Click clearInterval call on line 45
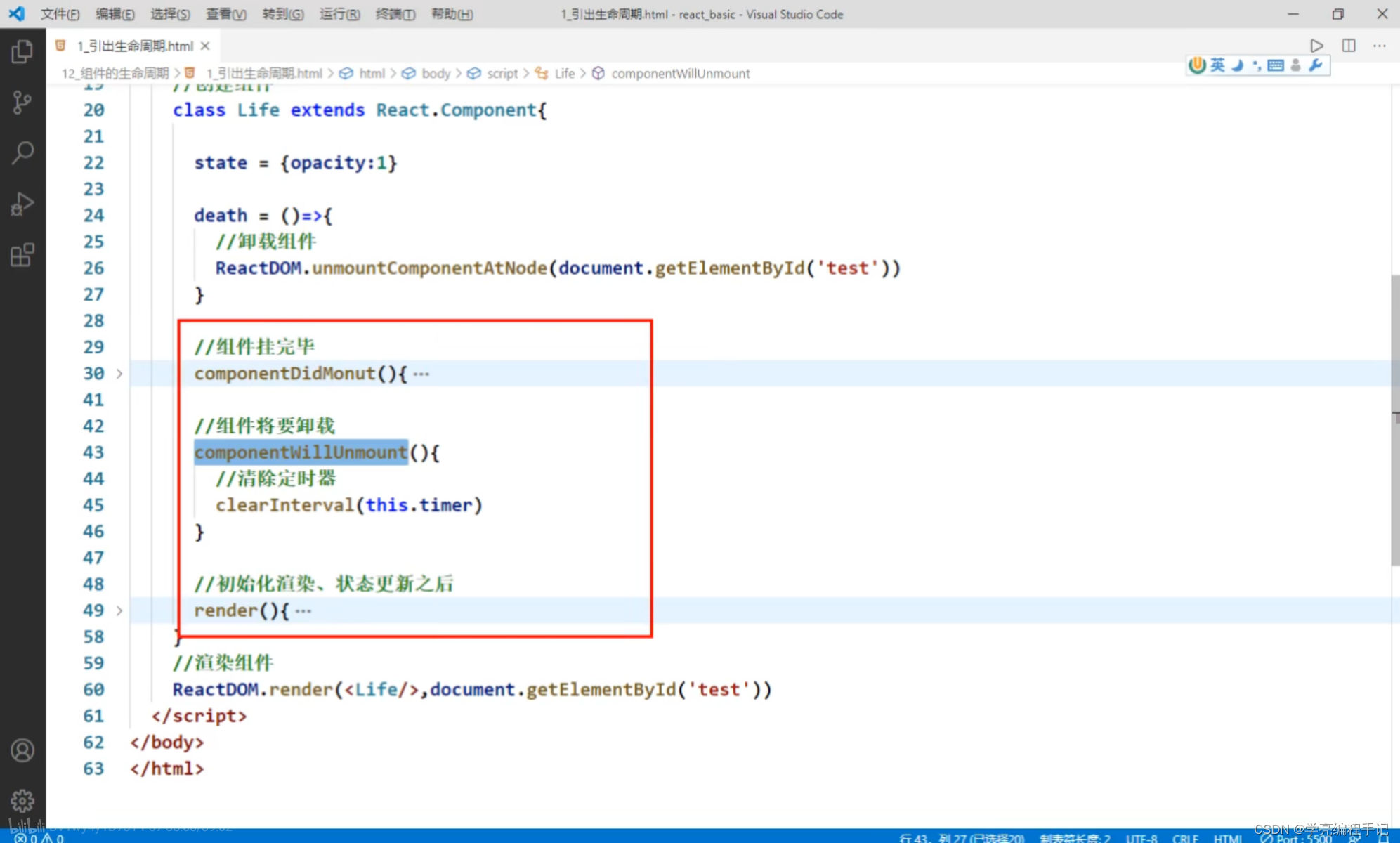 click(x=349, y=505)
